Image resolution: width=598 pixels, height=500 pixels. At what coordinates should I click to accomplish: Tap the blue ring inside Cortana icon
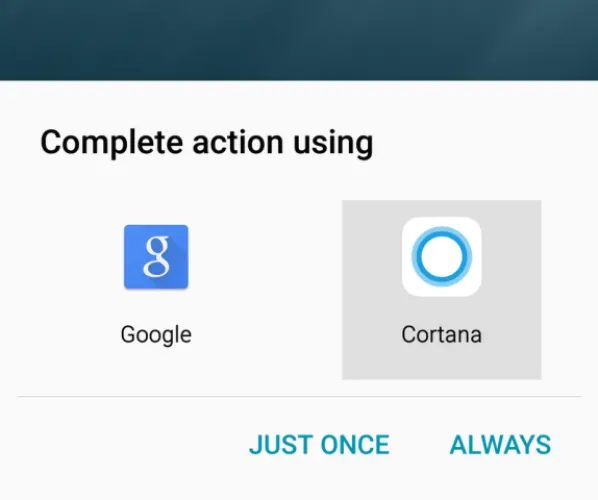pyautogui.click(x=442, y=257)
